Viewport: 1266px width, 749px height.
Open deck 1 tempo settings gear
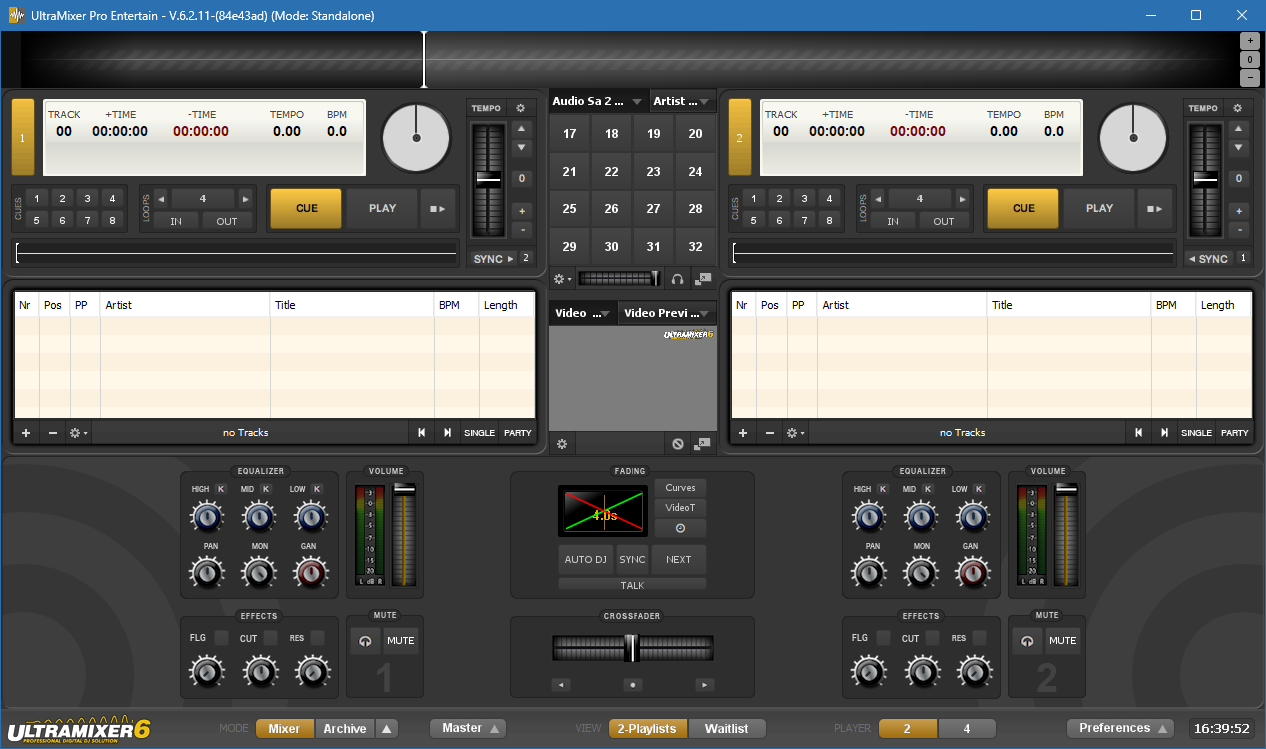[x=520, y=108]
